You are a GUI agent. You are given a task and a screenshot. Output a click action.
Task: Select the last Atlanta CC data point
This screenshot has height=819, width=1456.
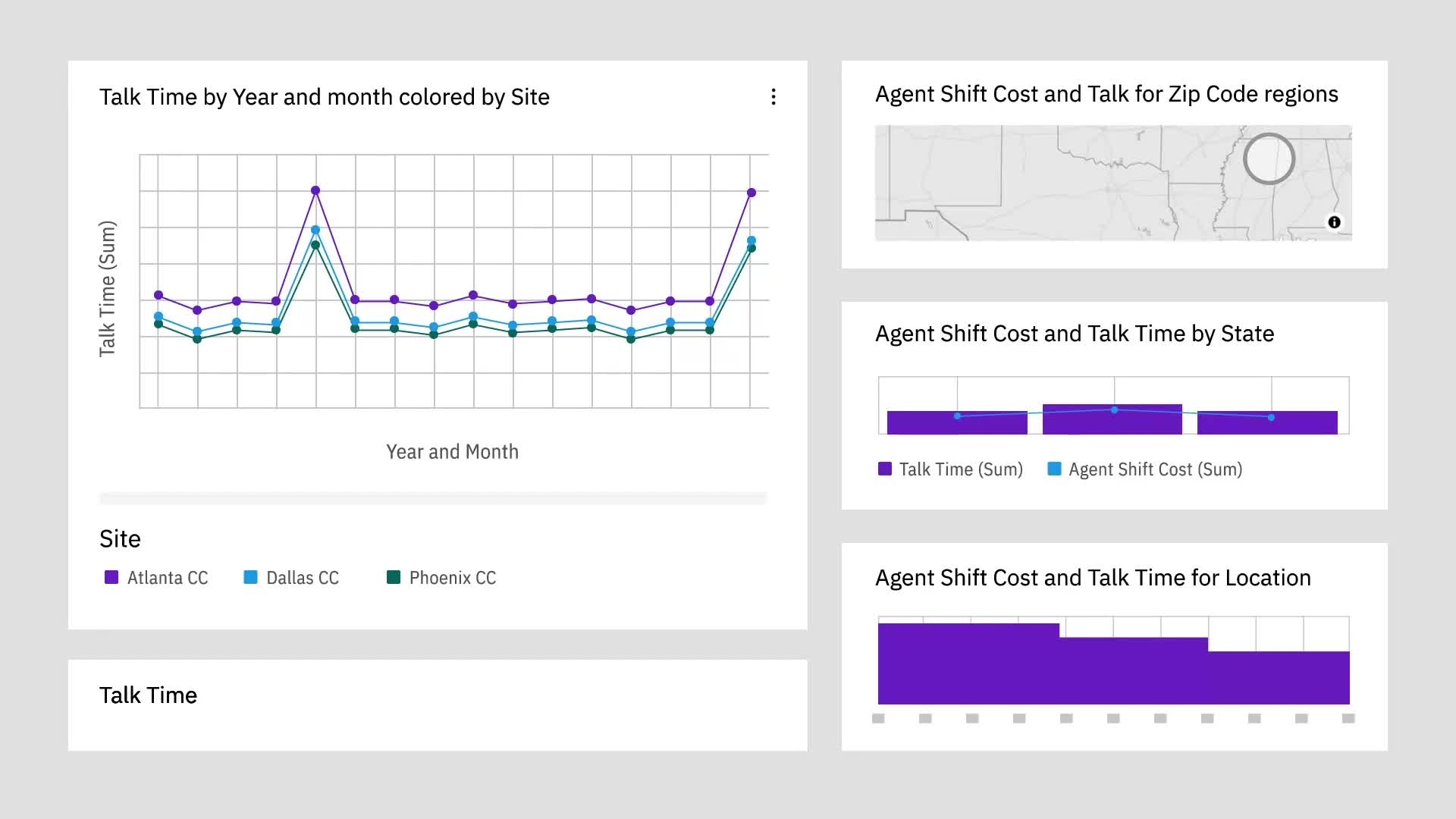tap(752, 193)
